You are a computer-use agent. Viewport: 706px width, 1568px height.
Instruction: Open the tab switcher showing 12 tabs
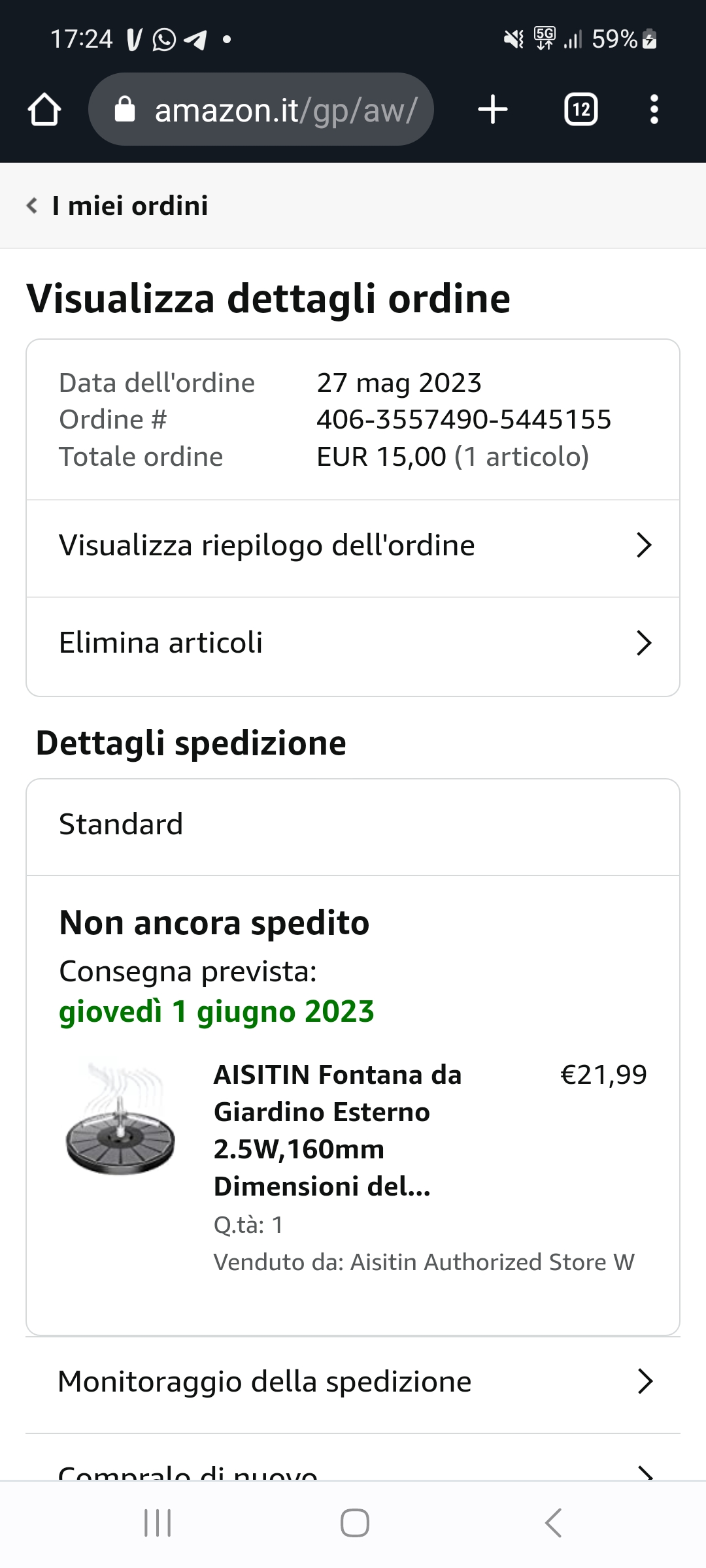[x=580, y=109]
